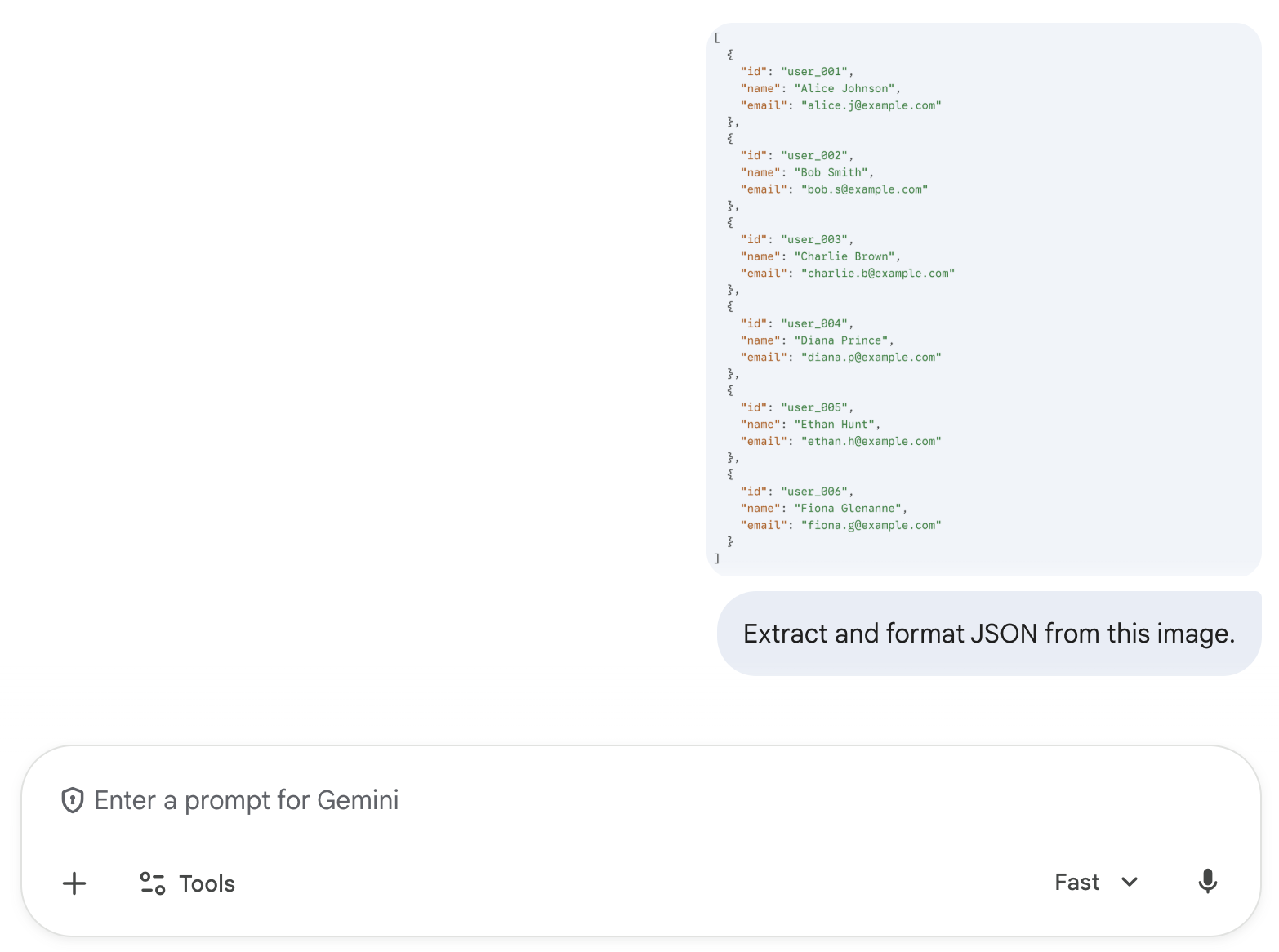Click diana.p@example.com in the image
This screenshot has height=952, width=1279.
[872, 357]
